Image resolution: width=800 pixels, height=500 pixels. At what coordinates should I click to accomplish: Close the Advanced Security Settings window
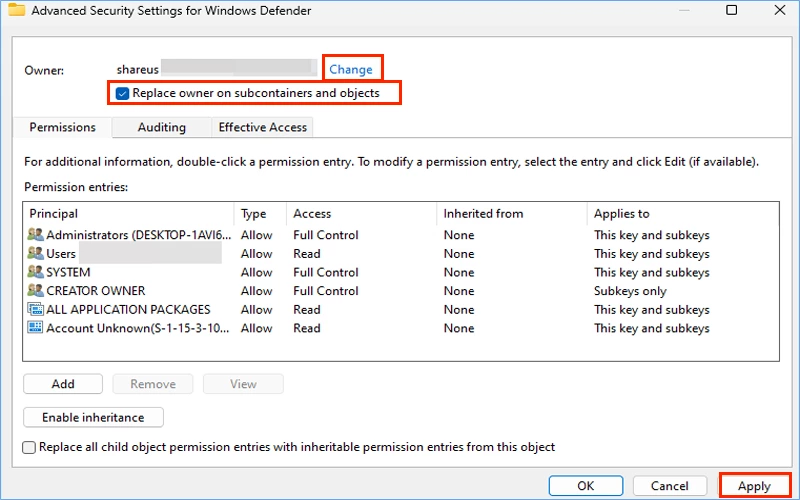(780, 10)
